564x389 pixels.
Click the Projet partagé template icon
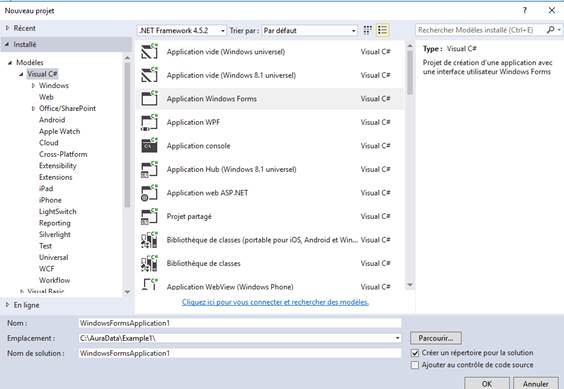pos(149,216)
